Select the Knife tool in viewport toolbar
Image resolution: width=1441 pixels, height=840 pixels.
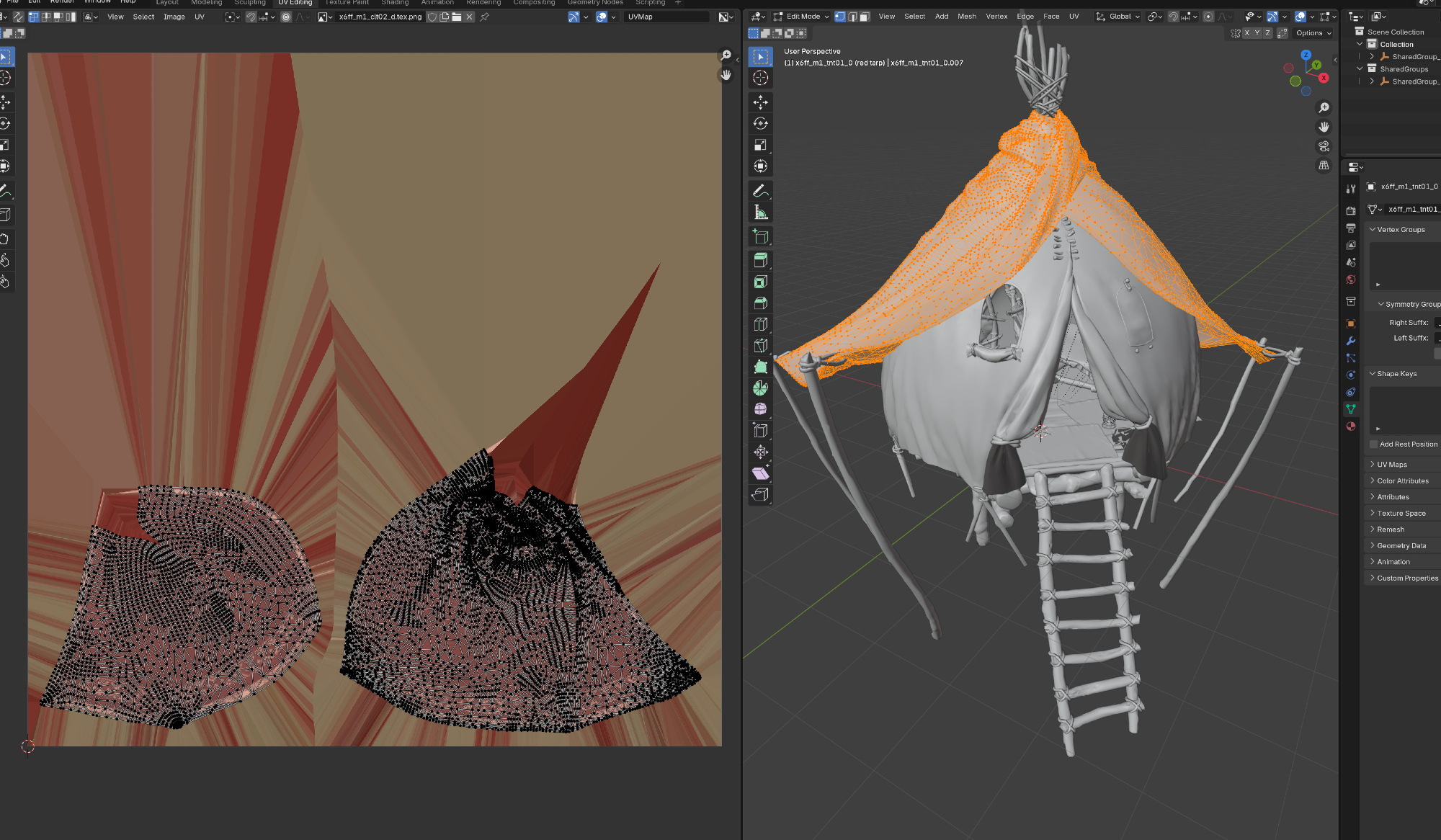pyautogui.click(x=760, y=346)
